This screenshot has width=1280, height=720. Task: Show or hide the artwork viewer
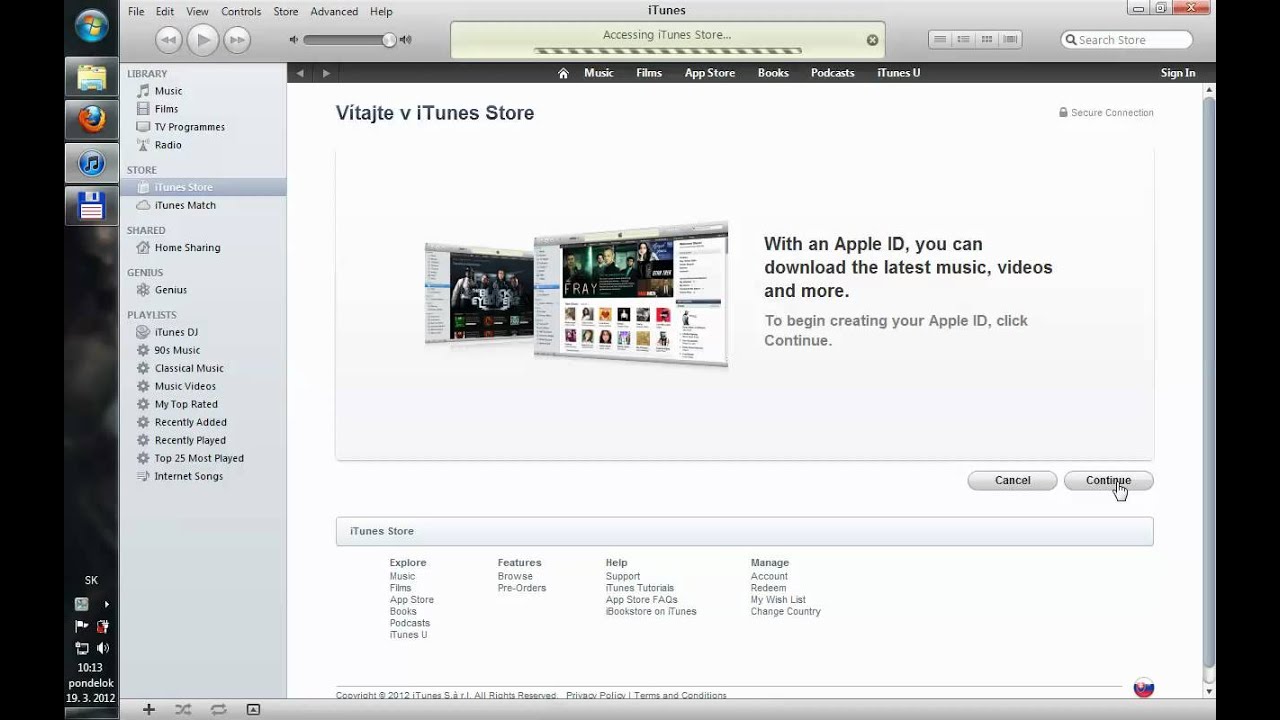click(253, 709)
